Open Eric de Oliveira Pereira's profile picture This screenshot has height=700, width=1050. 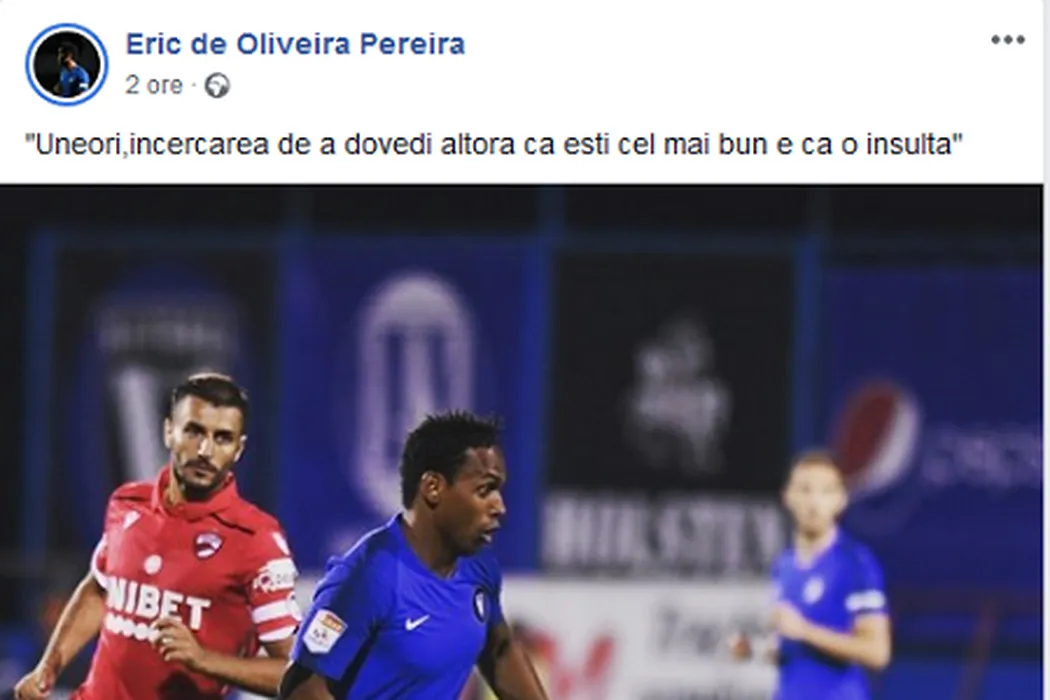[x=67, y=64]
